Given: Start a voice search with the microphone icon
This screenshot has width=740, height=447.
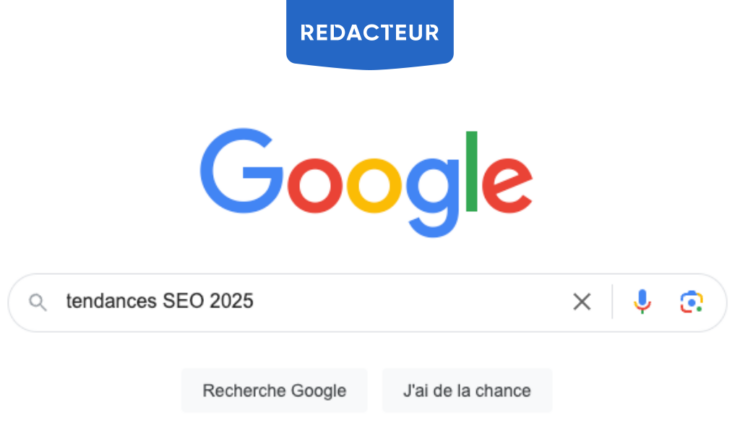Looking at the screenshot, I should point(642,302).
